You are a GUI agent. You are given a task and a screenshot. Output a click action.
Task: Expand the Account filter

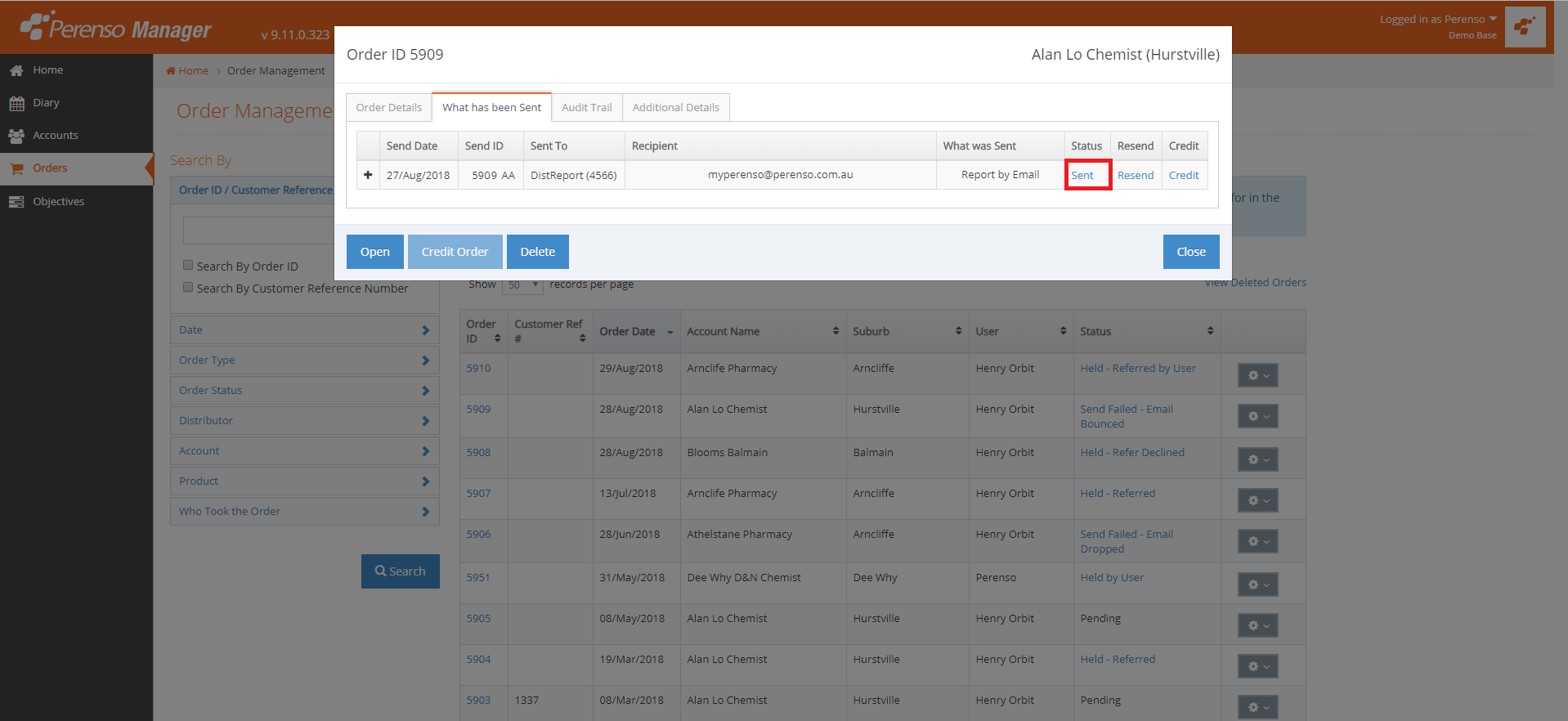click(x=304, y=451)
